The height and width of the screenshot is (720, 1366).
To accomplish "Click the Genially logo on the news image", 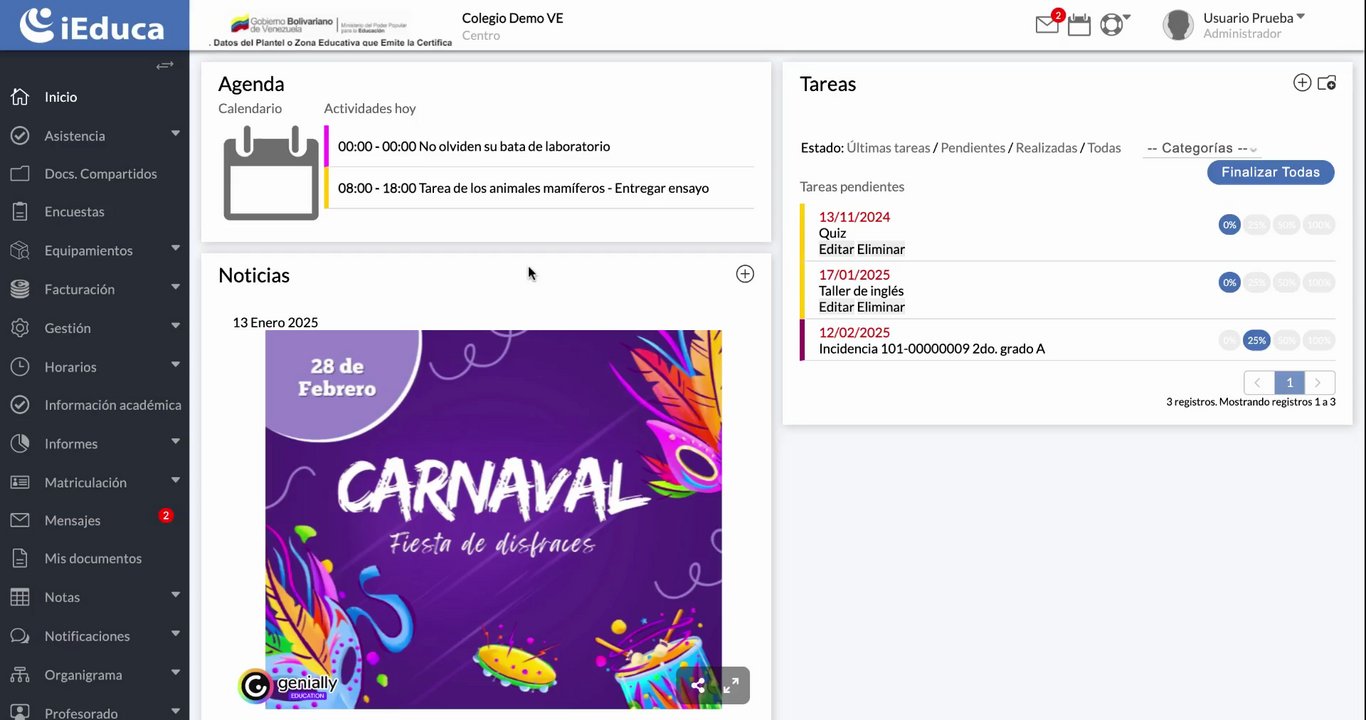I will tap(289, 686).
